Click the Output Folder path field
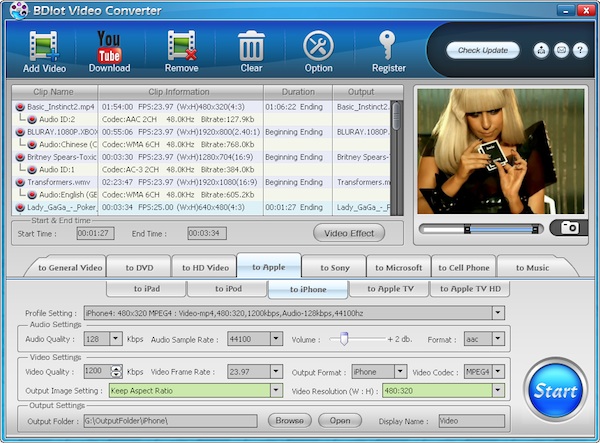This screenshot has height=443, width=600. (171, 421)
